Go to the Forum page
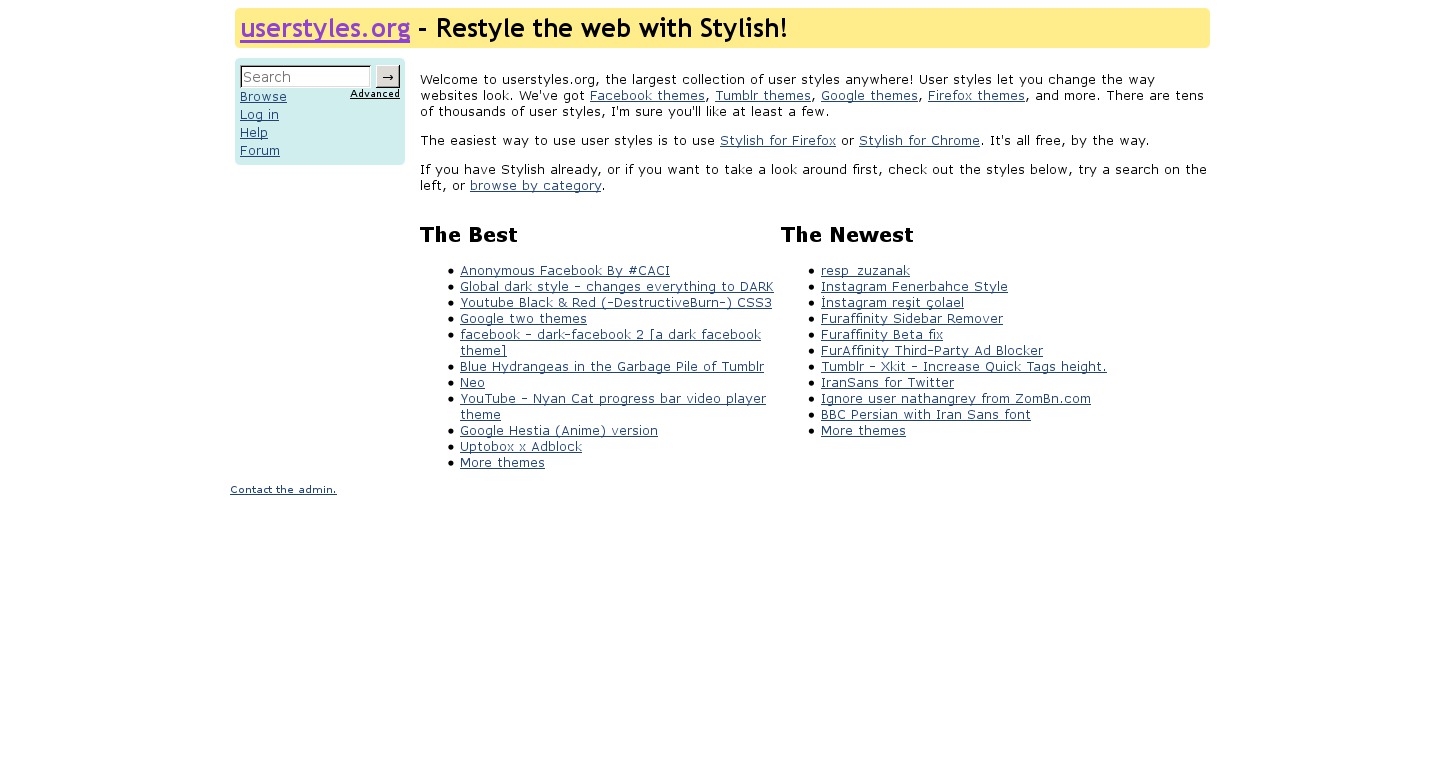1440x783 pixels. [x=260, y=151]
